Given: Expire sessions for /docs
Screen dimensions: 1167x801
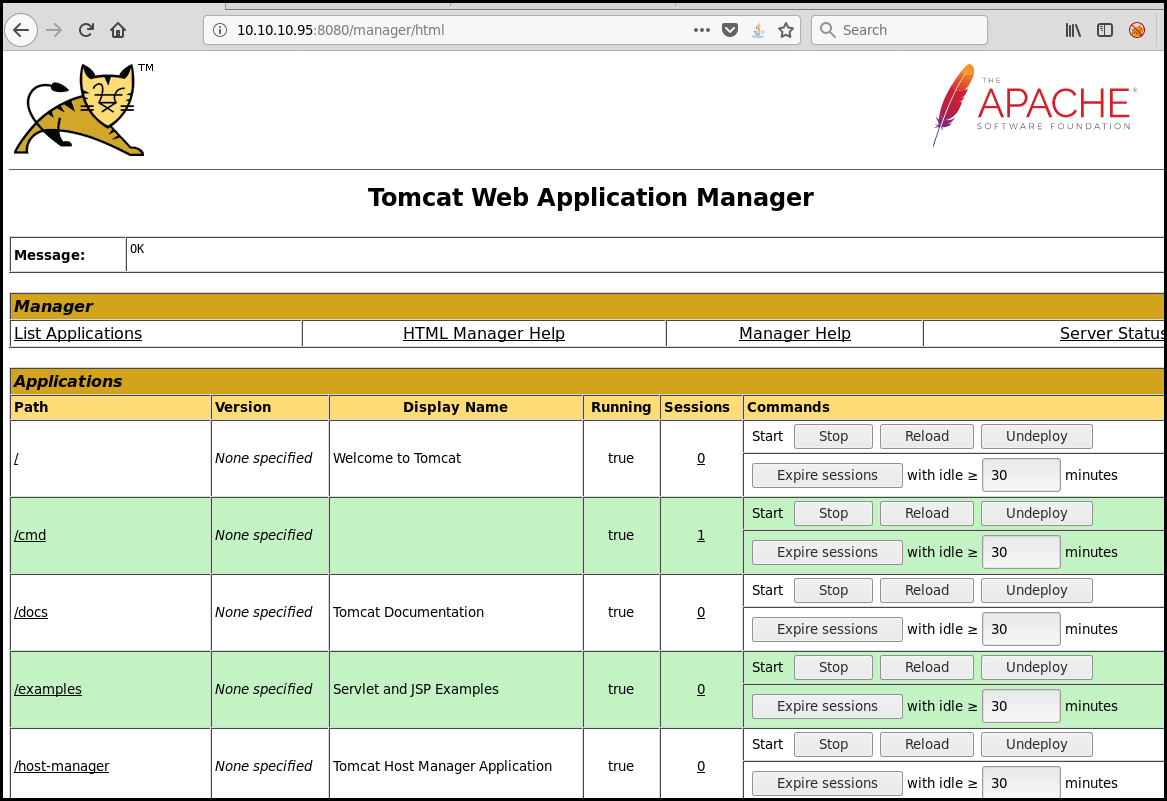Looking at the screenshot, I should point(827,629).
